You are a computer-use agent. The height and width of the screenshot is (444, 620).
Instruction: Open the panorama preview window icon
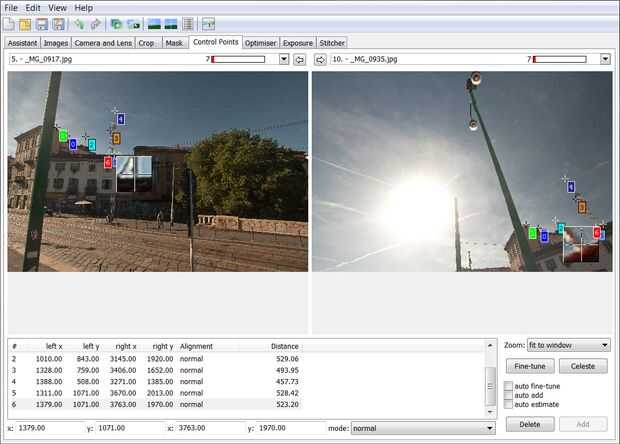click(x=154, y=25)
